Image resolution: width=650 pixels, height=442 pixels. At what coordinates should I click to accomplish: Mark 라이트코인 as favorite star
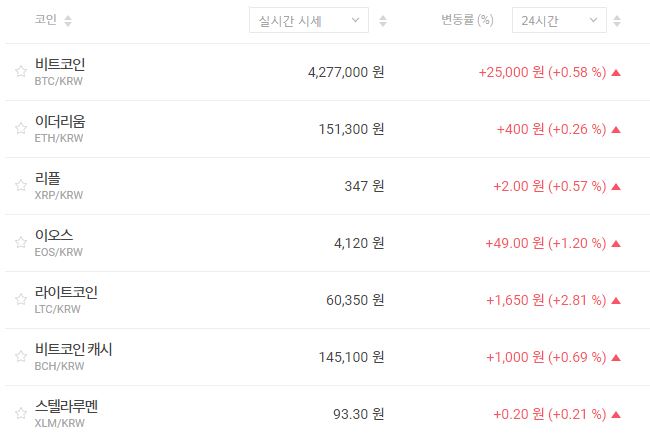tap(20, 299)
